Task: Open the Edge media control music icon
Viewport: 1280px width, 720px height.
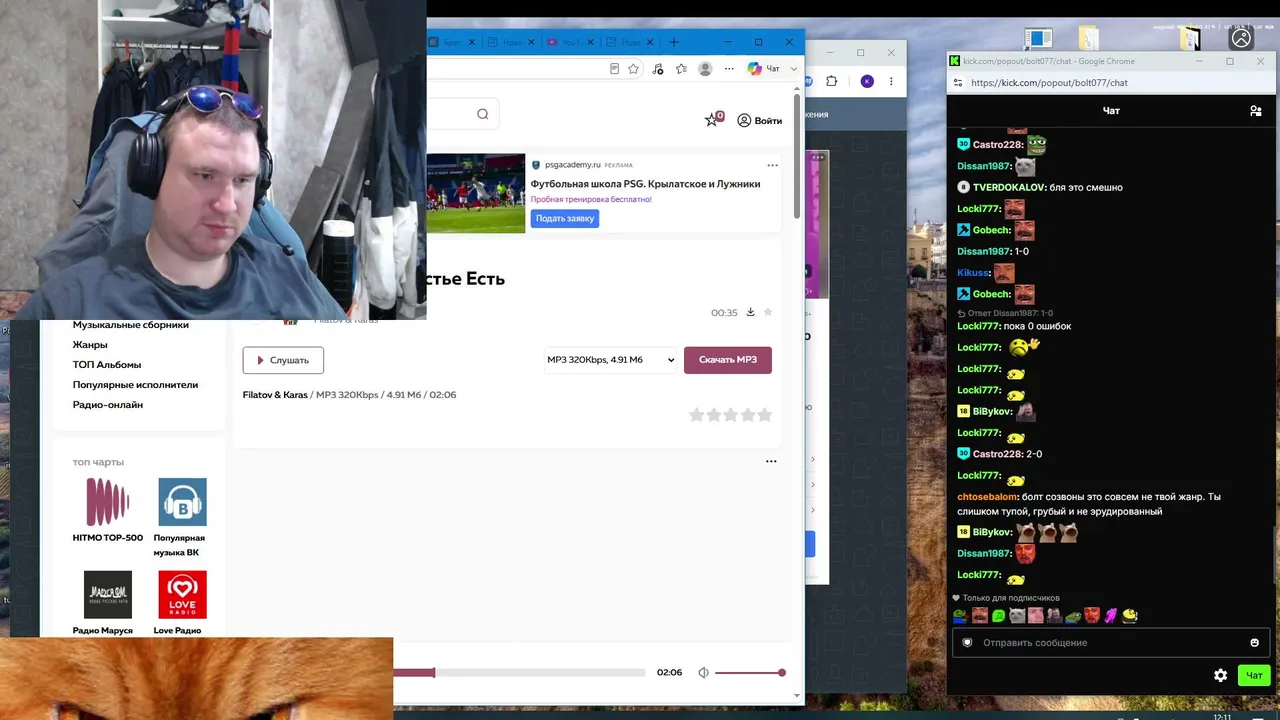Action: 657,69
